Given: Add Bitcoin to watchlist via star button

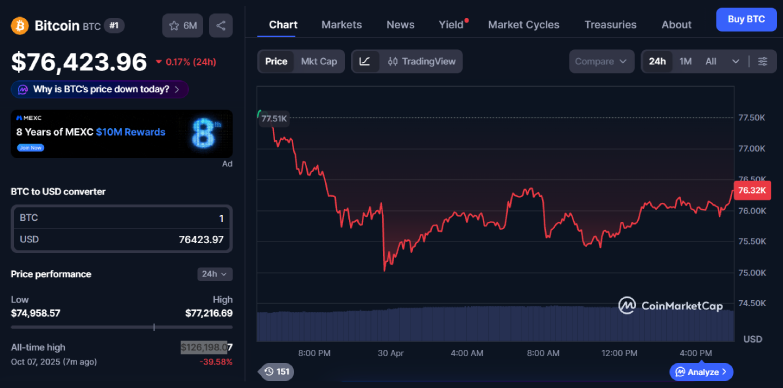Looking at the screenshot, I should [x=182, y=26].
